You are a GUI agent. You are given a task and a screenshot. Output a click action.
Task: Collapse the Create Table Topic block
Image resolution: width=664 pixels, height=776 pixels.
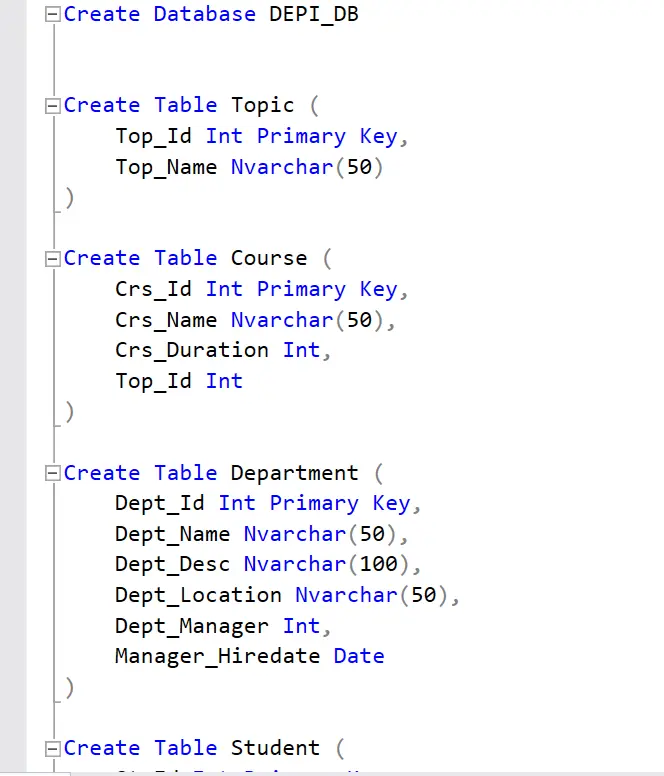click(x=52, y=105)
